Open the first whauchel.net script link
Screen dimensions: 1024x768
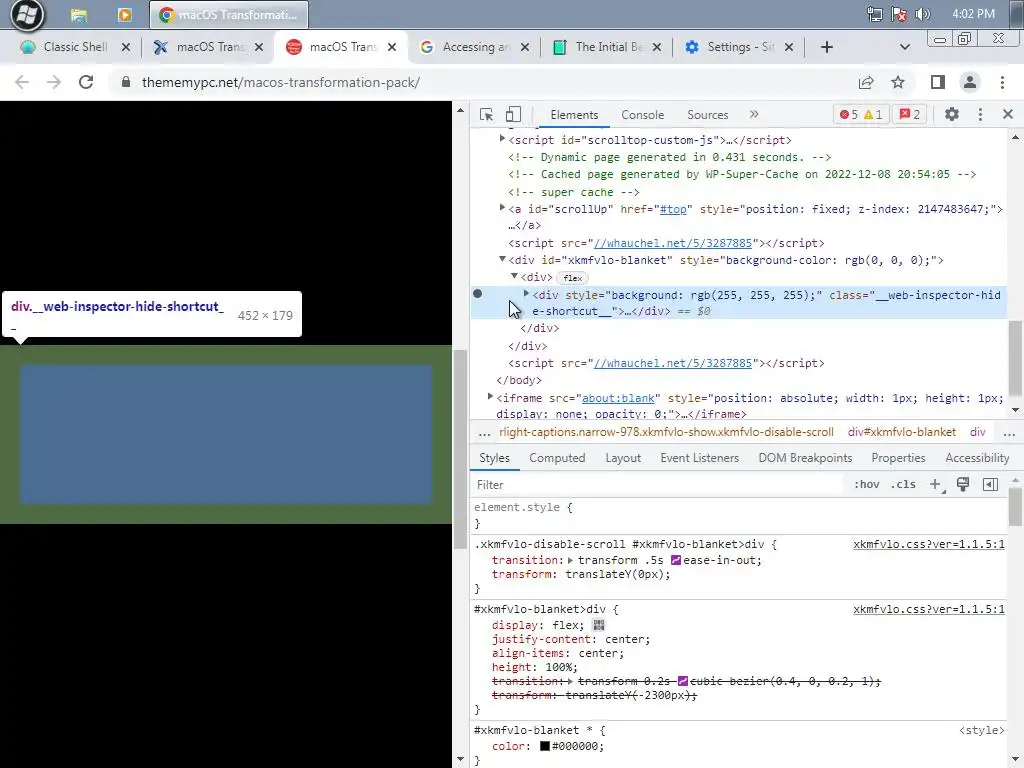[x=673, y=243]
